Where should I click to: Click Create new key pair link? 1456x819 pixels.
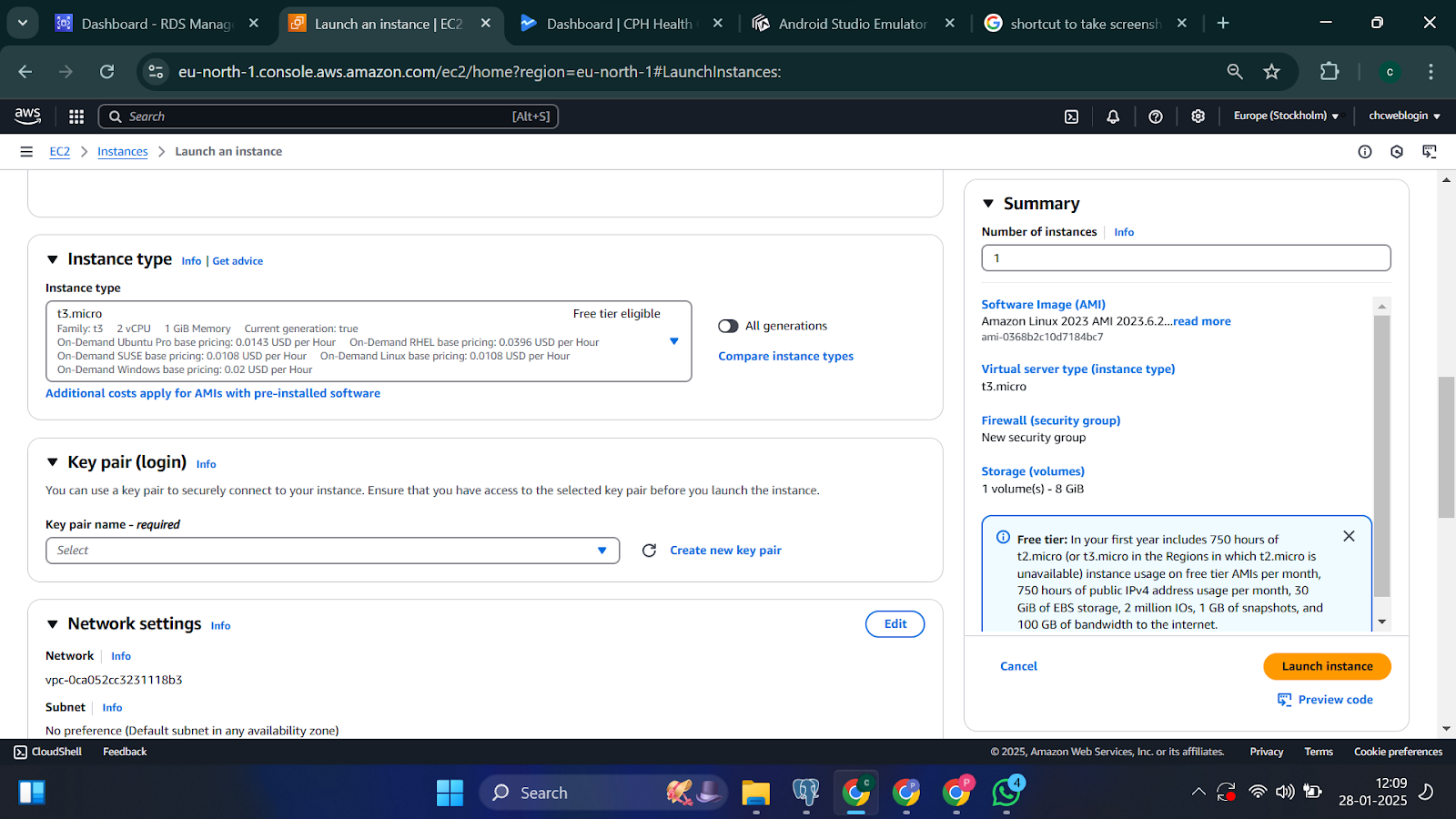pos(725,551)
